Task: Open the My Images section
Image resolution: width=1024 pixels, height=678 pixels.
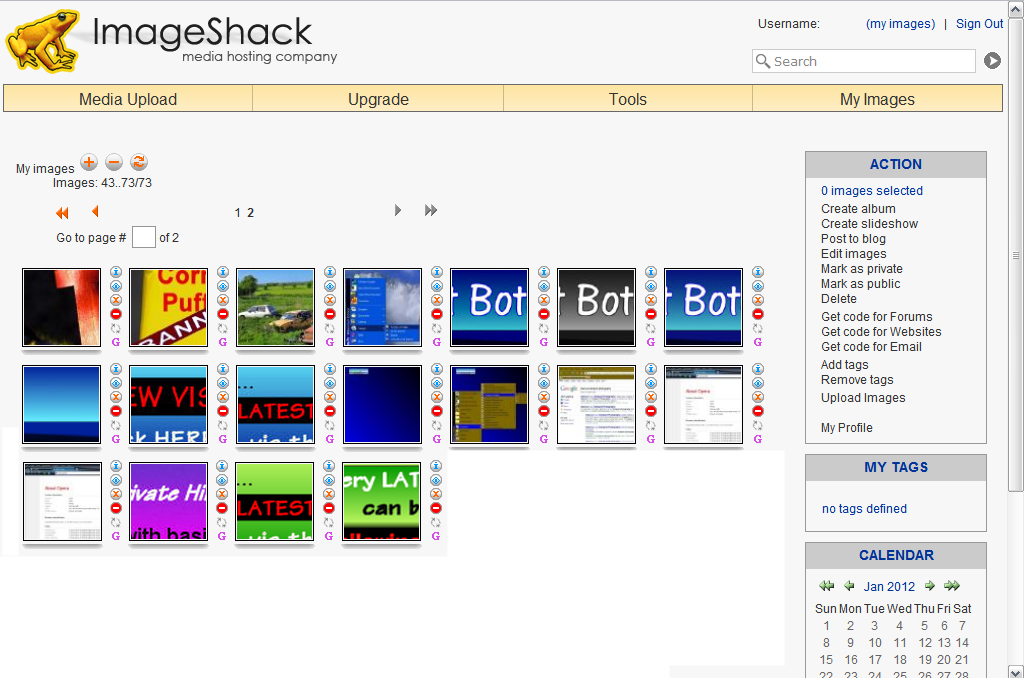Action: pyautogui.click(x=877, y=98)
